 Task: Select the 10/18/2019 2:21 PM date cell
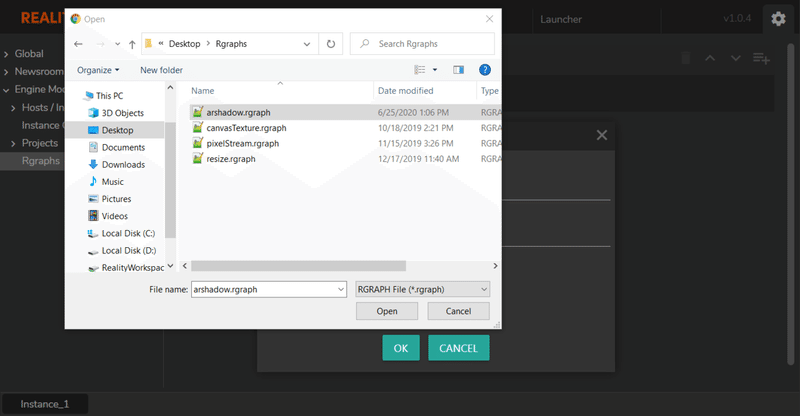[415, 128]
